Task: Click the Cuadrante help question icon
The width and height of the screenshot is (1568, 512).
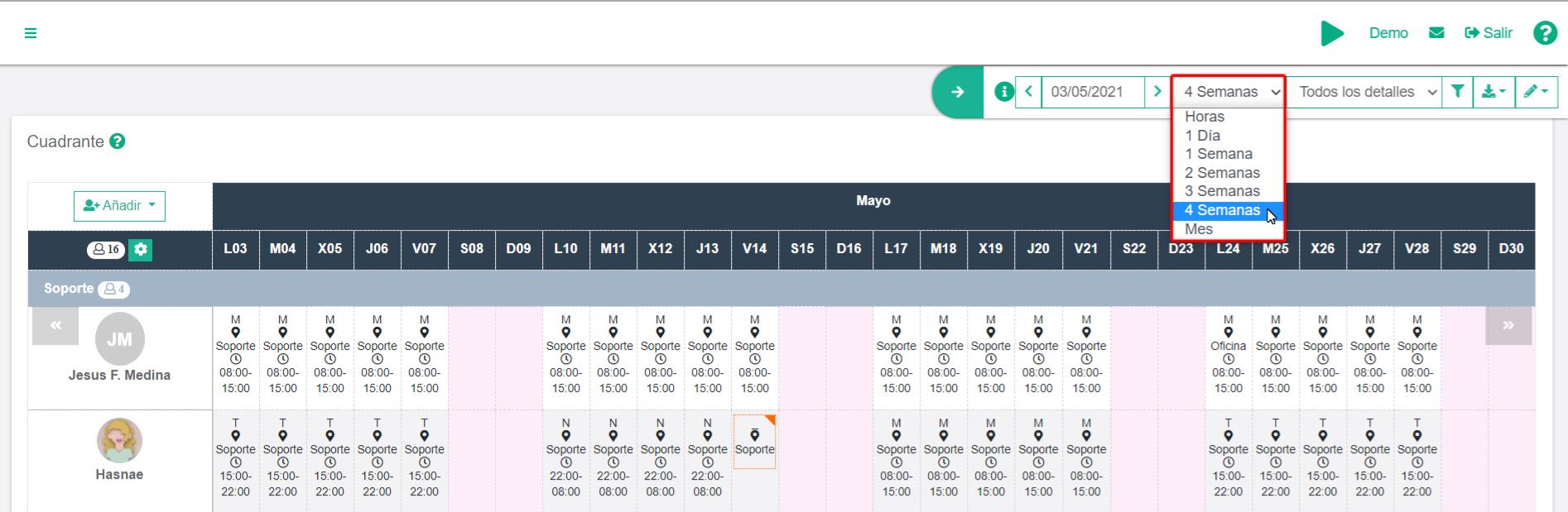Action: (118, 141)
